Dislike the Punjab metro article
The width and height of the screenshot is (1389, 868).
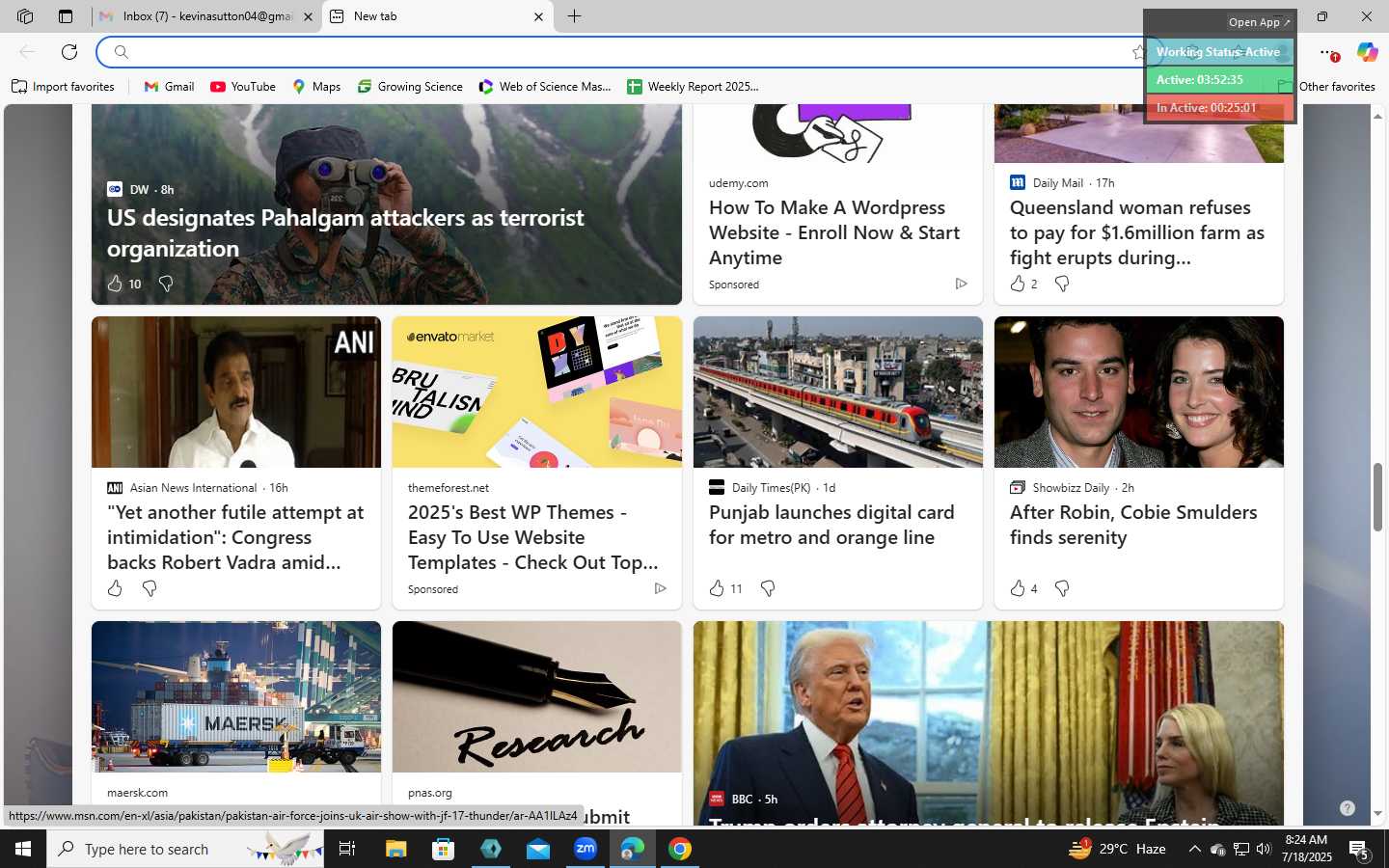point(768,588)
